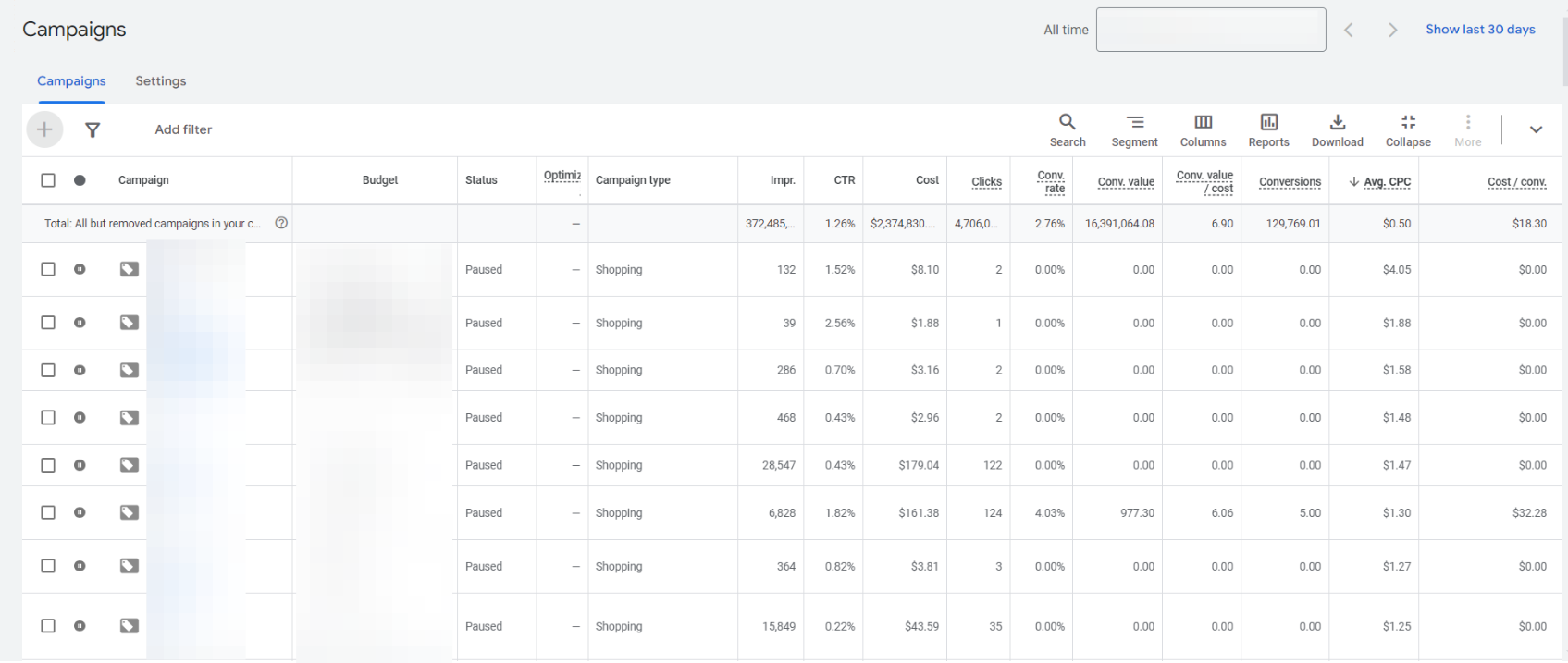1568x663 pixels.
Task: Sort by the Conv. value column
Action: tap(1126, 181)
